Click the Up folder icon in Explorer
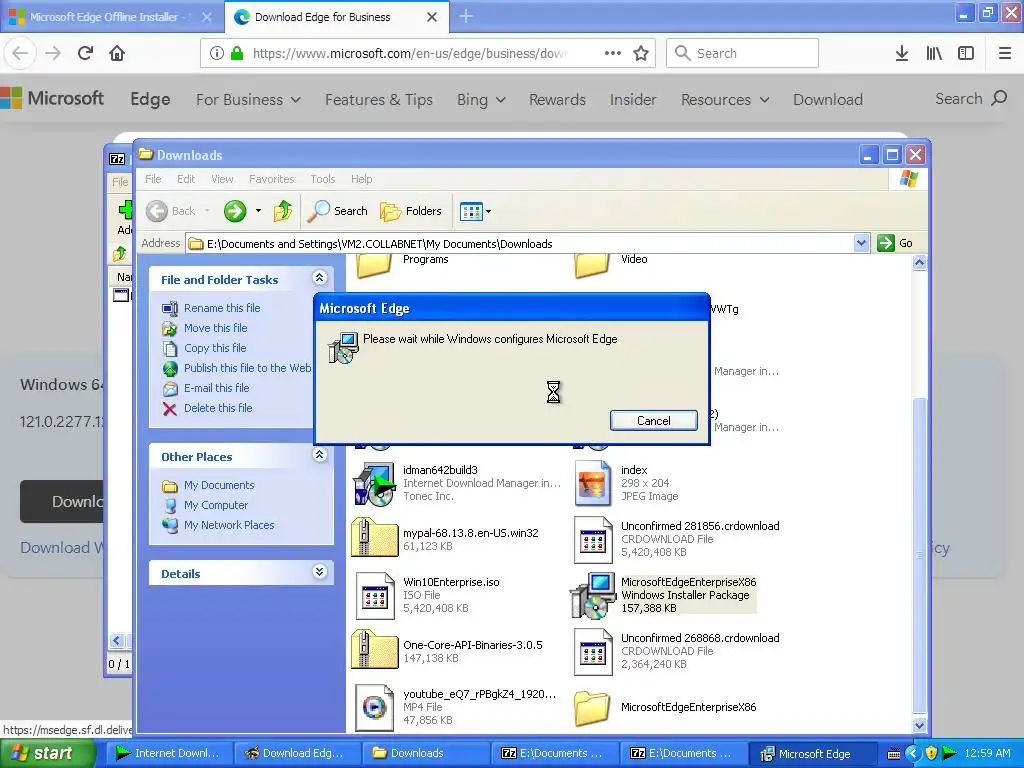The image size is (1024, 768). 283,211
